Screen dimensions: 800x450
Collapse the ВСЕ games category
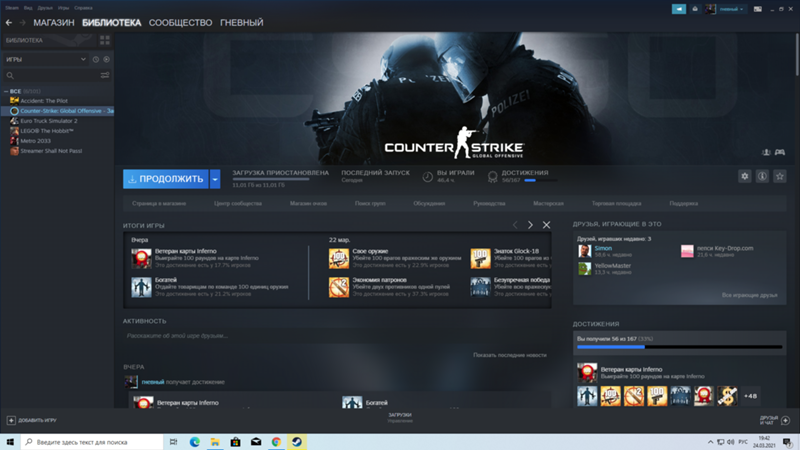tap(6, 91)
